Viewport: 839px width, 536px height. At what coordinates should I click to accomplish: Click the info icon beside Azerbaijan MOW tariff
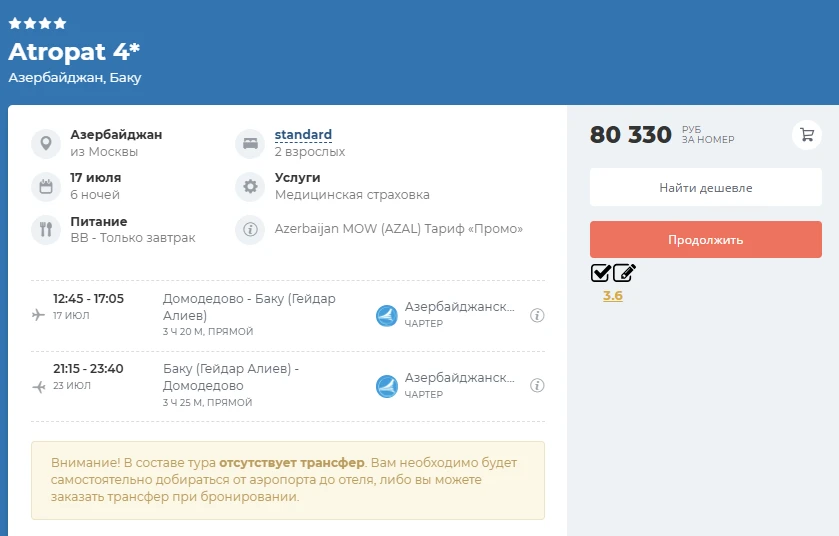click(250, 229)
